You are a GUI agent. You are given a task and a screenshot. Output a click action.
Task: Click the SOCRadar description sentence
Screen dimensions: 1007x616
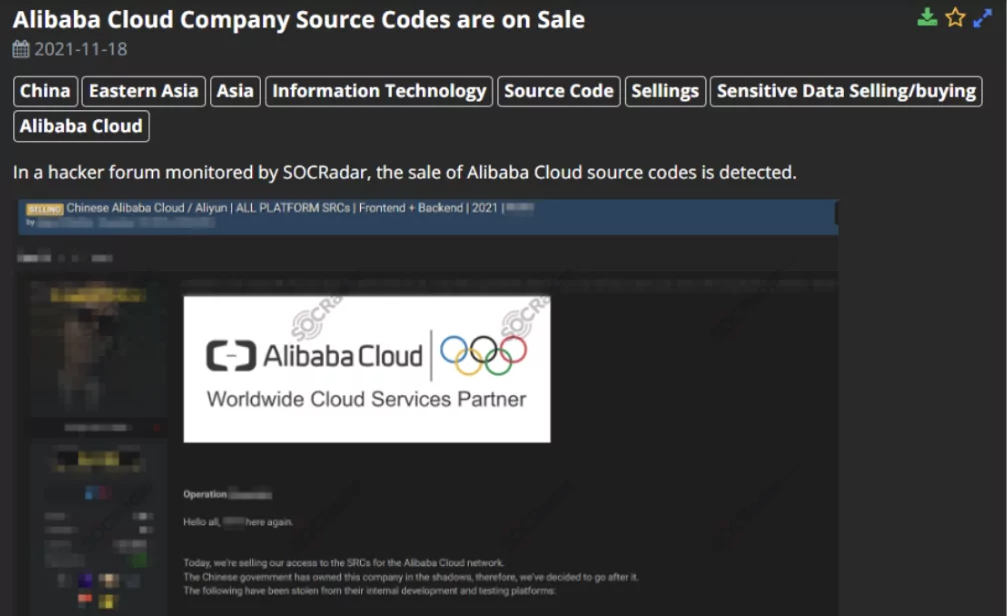[405, 172]
